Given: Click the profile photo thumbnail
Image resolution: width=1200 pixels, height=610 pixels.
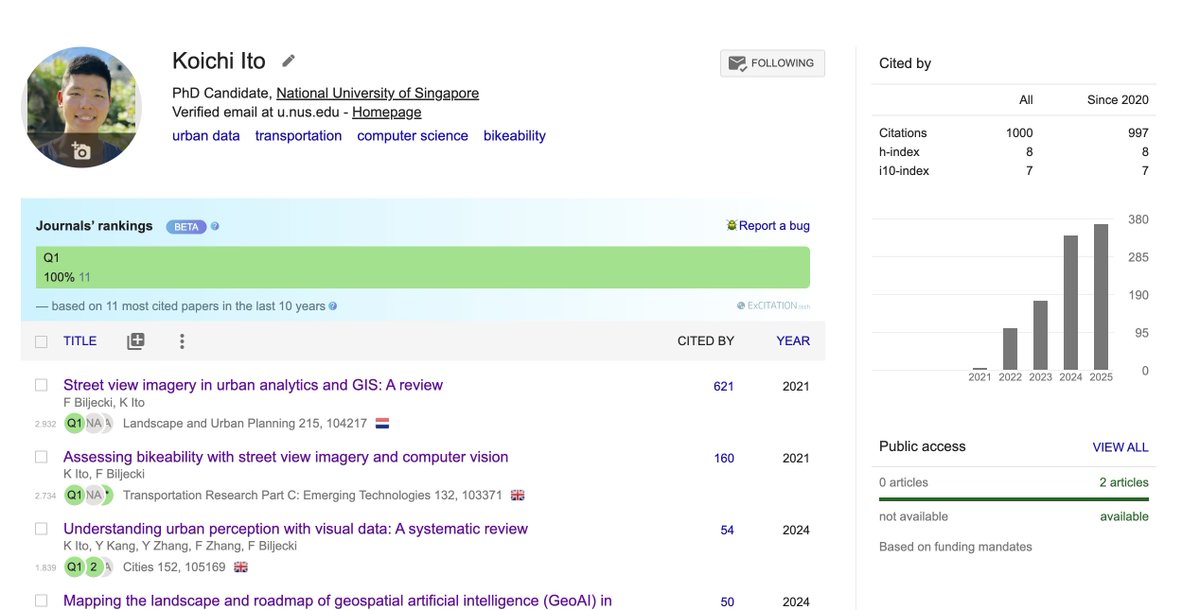Looking at the screenshot, I should click(x=81, y=107).
